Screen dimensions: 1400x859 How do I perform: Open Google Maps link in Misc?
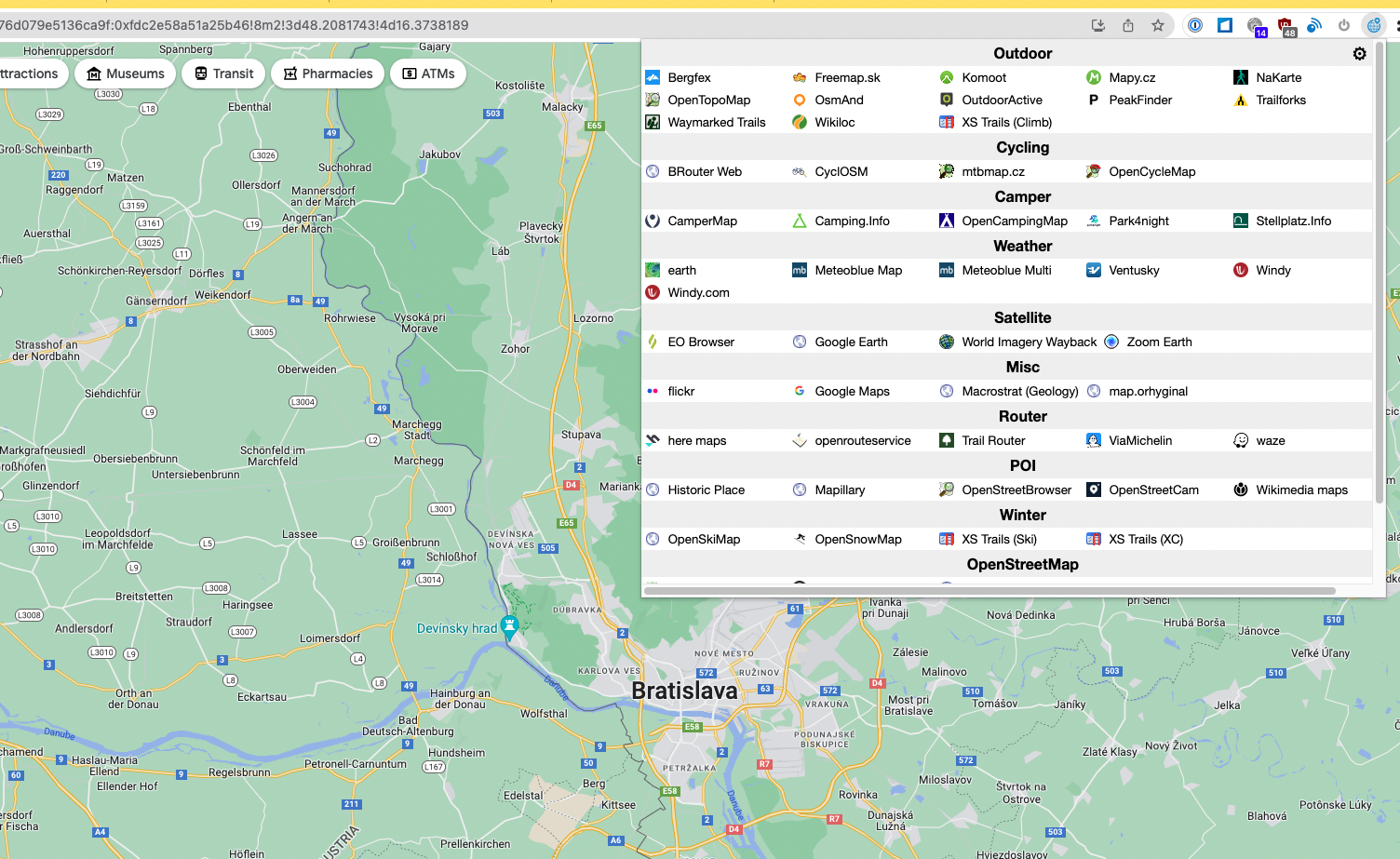point(852,391)
